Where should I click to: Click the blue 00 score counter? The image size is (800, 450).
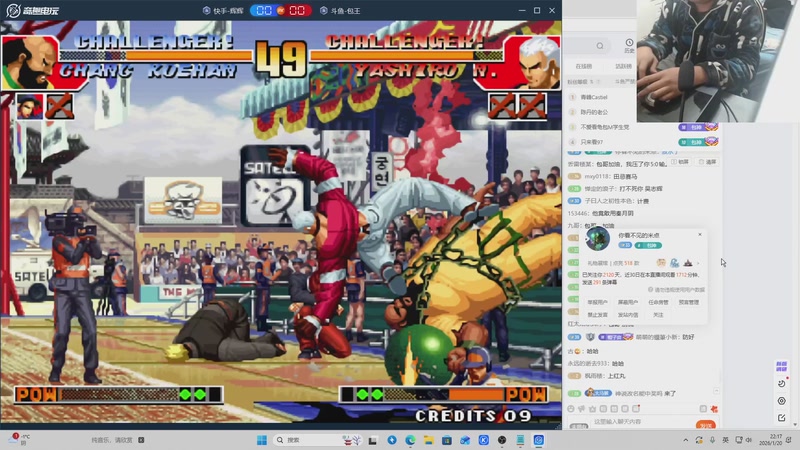pos(264,10)
